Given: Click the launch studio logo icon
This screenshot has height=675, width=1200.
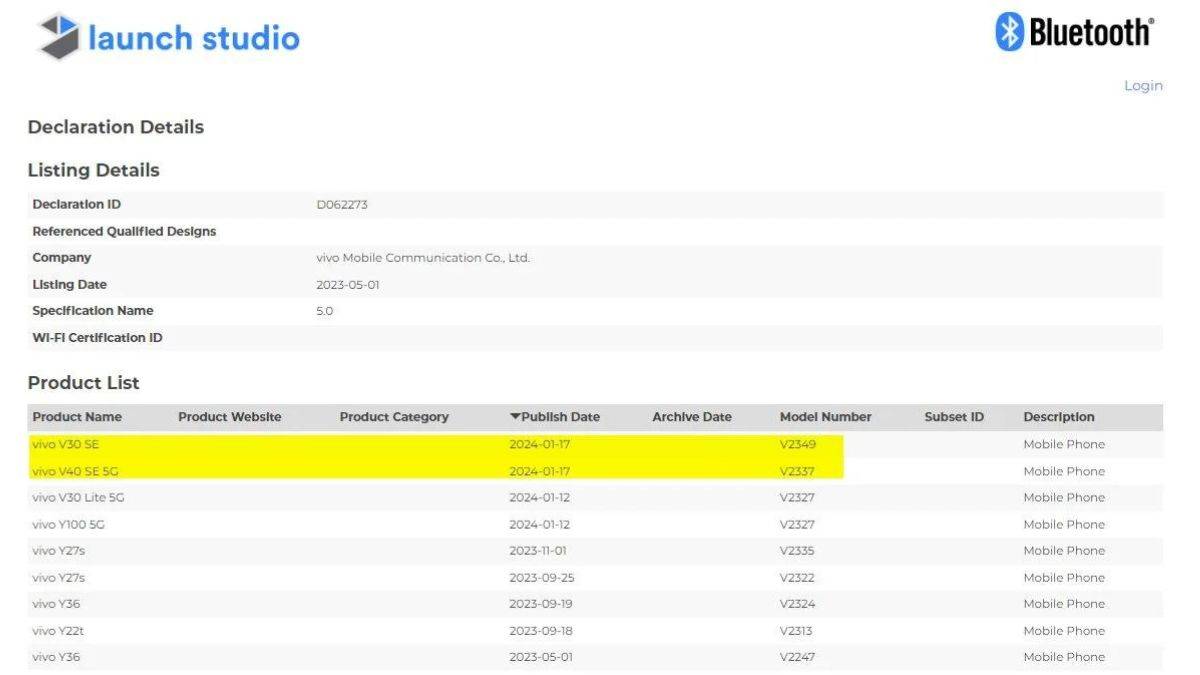Looking at the screenshot, I should click(x=58, y=36).
